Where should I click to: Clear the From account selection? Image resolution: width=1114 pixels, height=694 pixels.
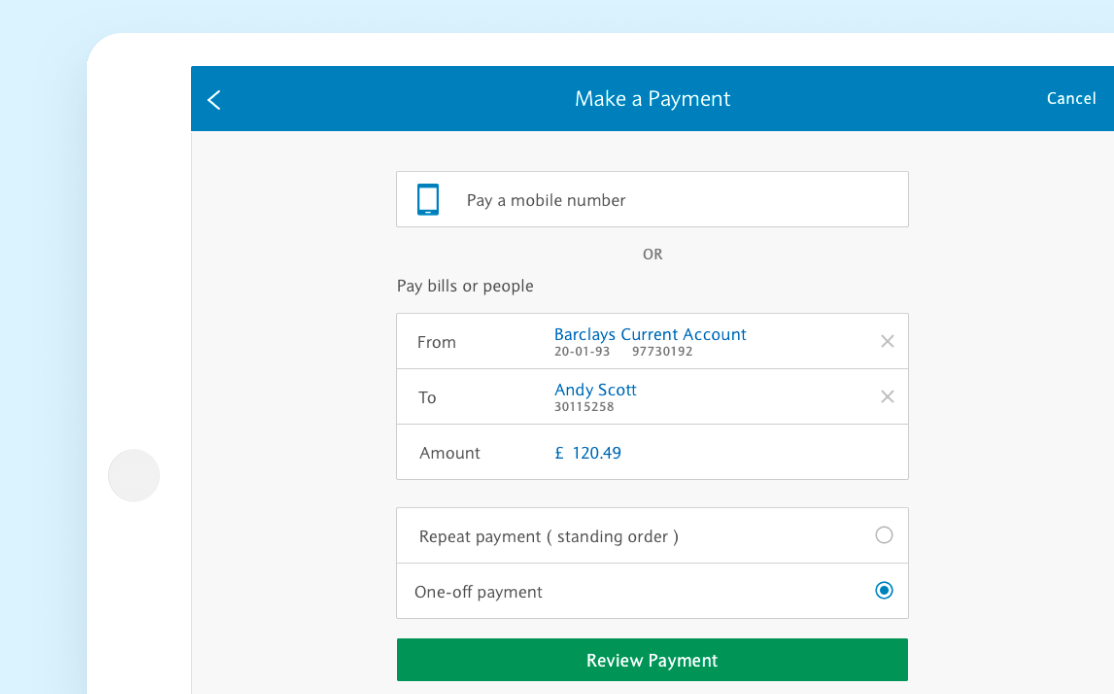click(887, 341)
